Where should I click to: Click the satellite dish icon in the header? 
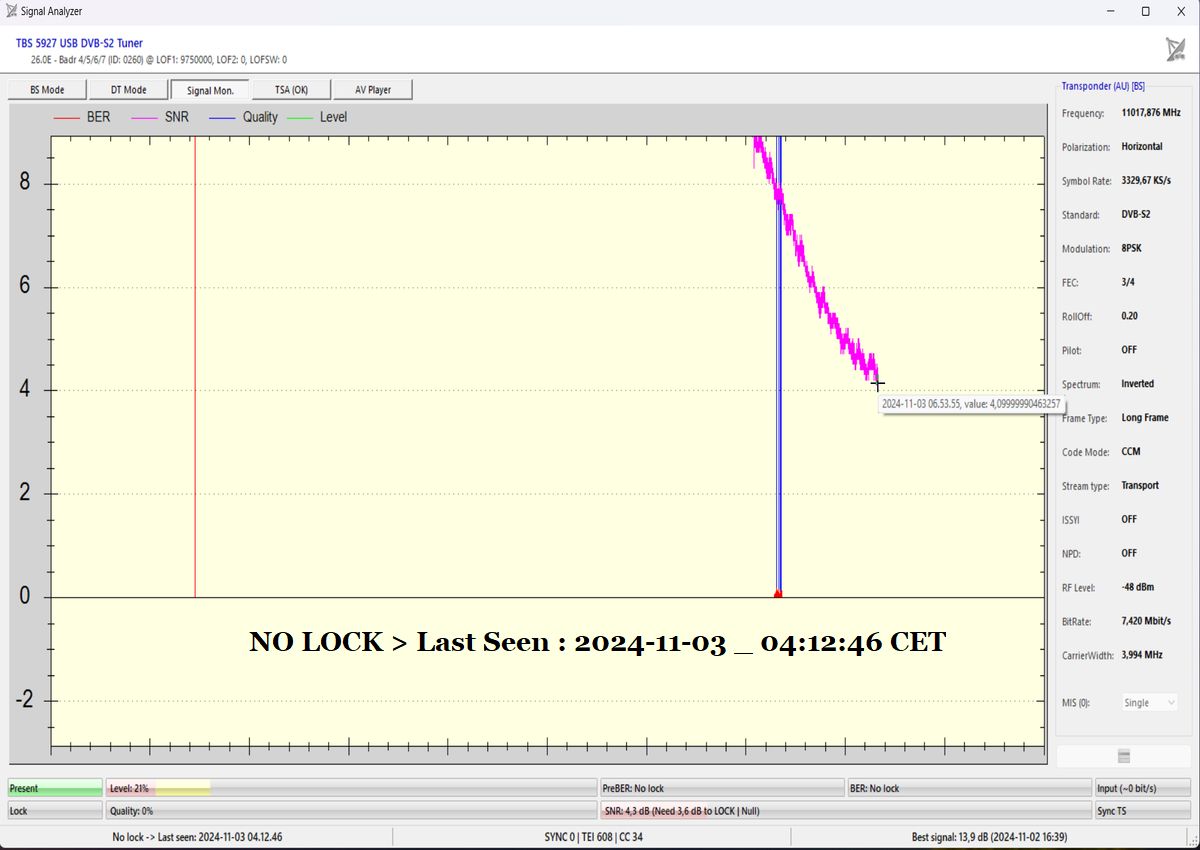(x=1175, y=50)
